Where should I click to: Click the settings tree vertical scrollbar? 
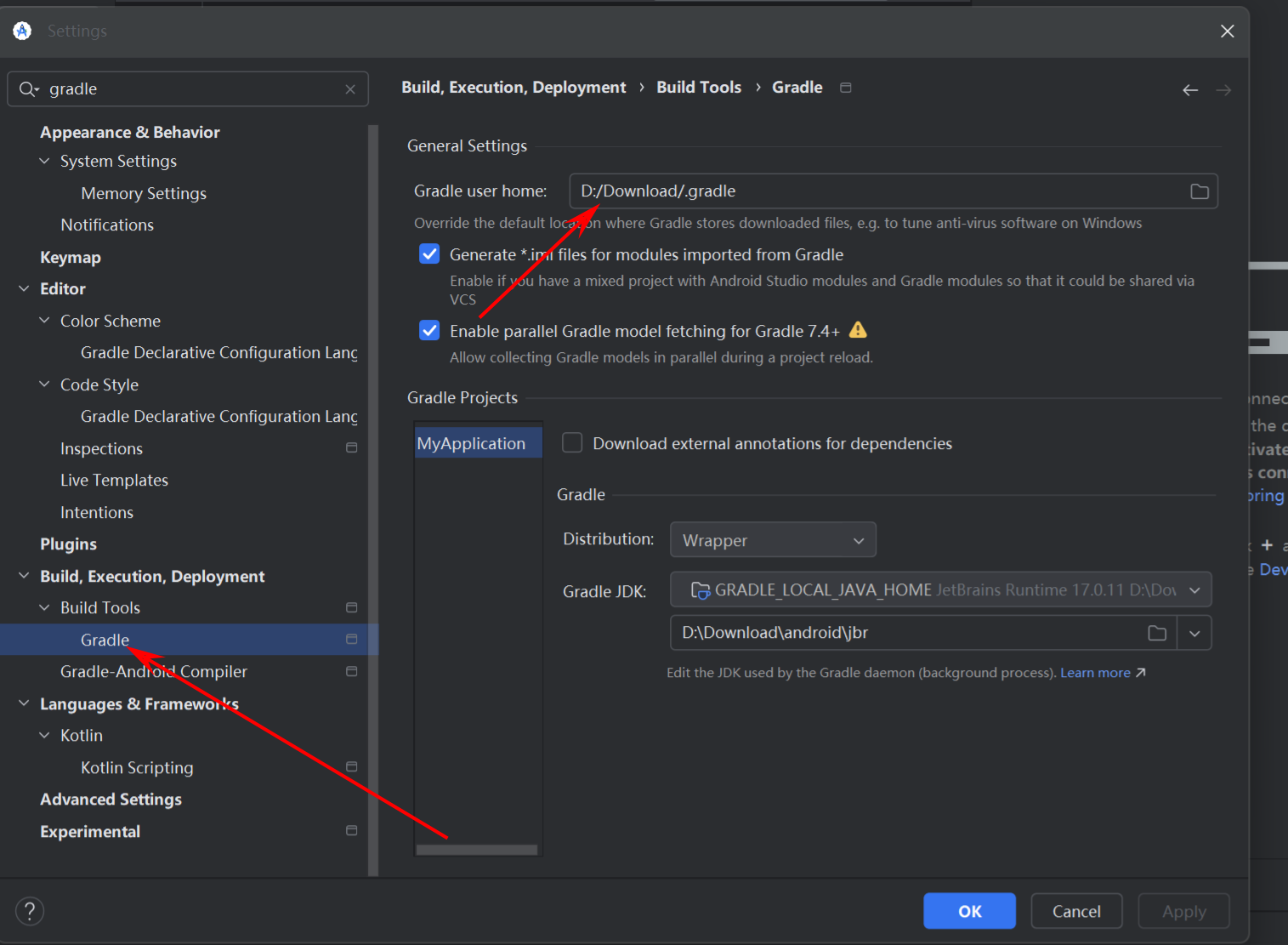372,500
